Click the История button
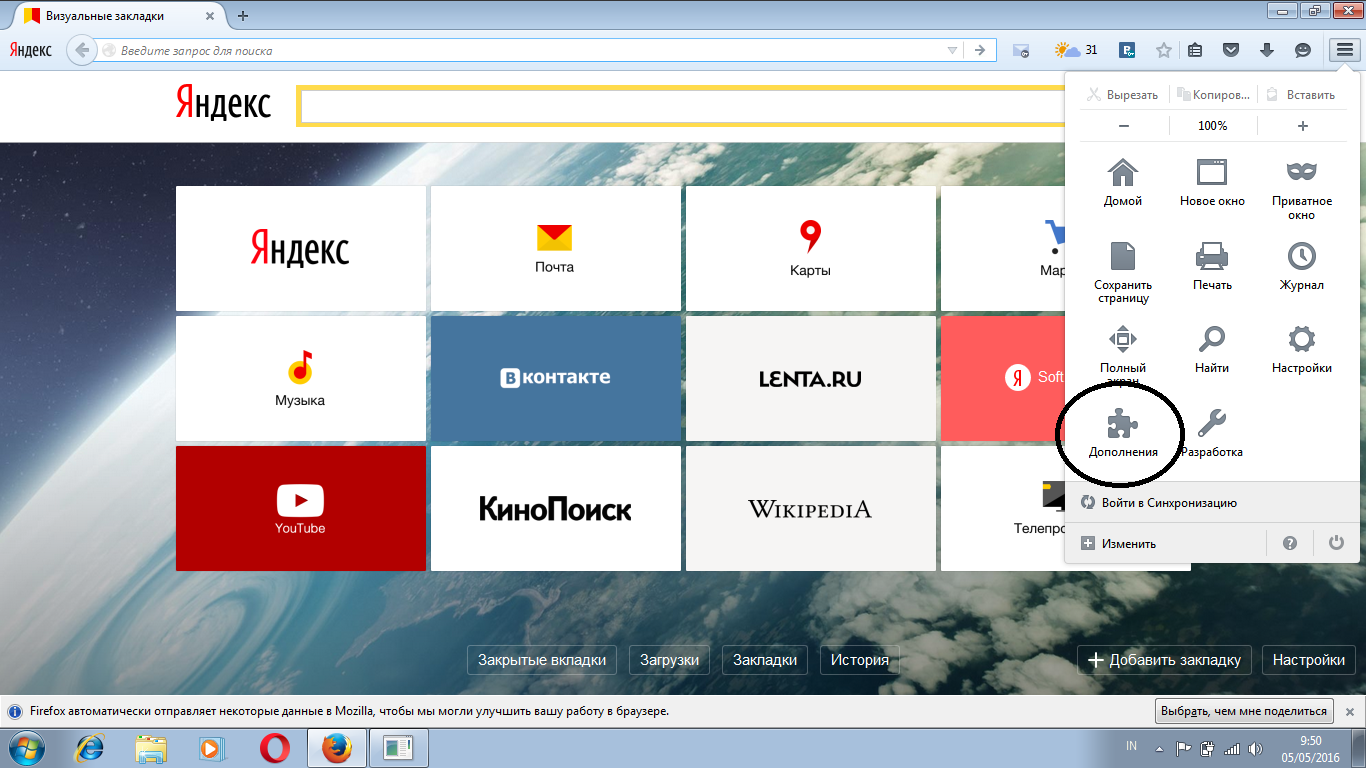This screenshot has height=768, width=1366. pyautogui.click(x=859, y=660)
